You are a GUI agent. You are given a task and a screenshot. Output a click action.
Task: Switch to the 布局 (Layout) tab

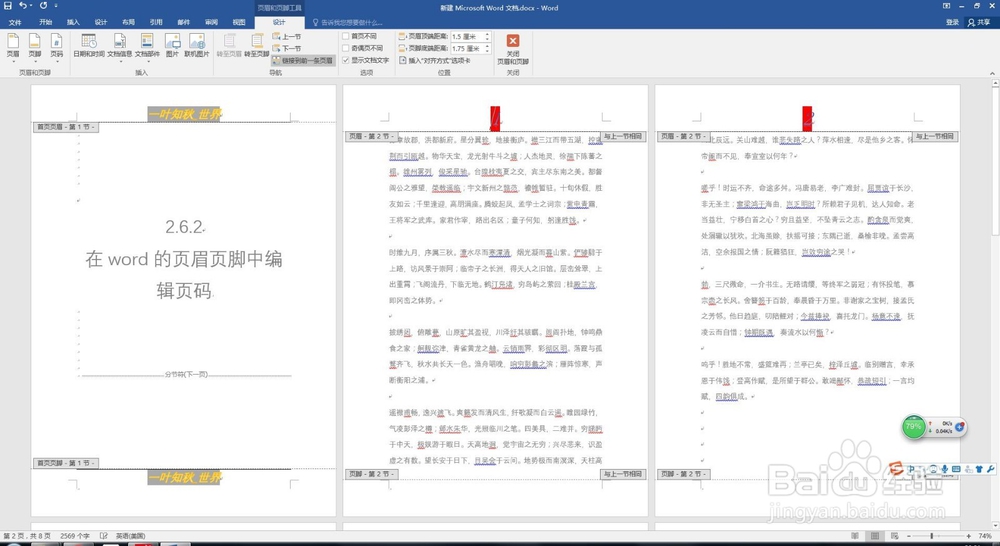point(128,22)
